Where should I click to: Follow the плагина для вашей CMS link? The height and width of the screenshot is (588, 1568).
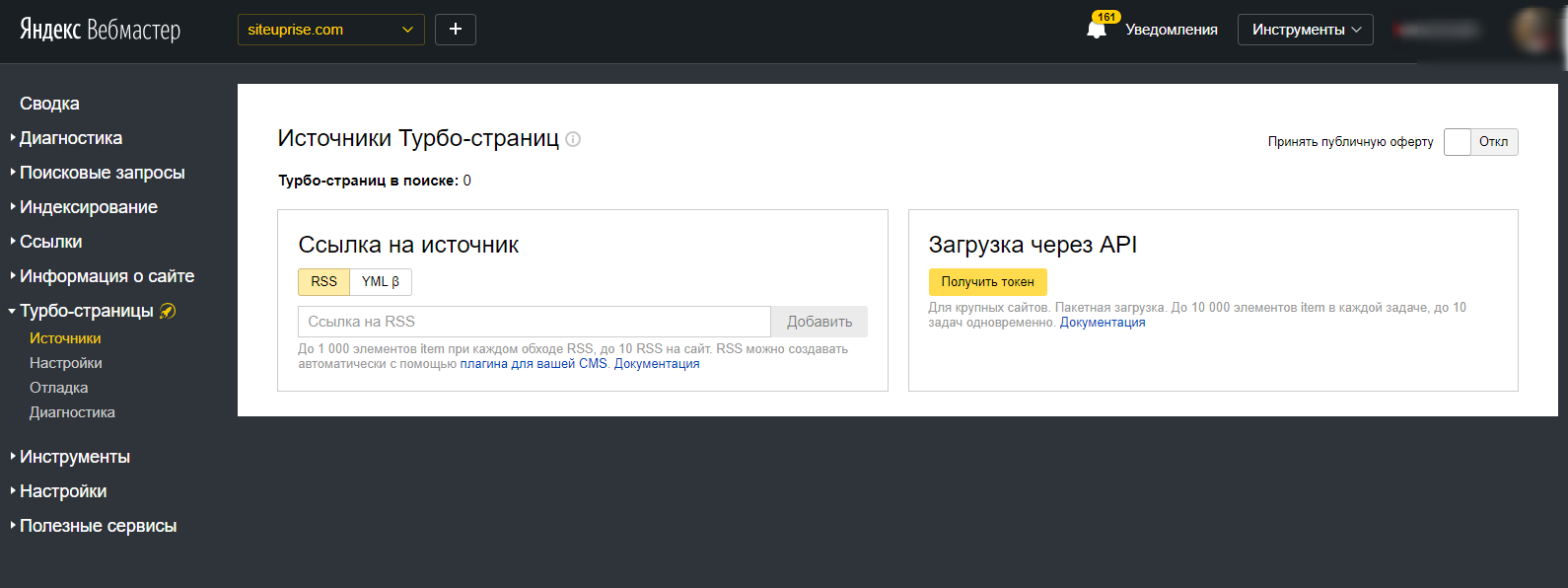click(534, 364)
